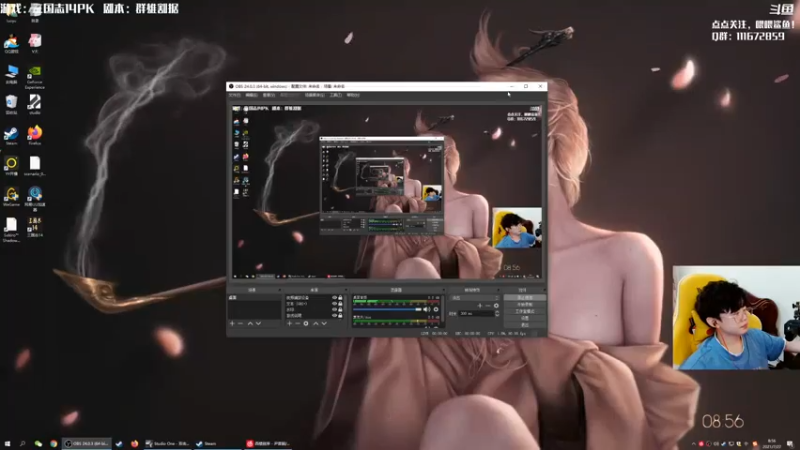Toggle lock icon on third source row
The width and height of the screenshot is (800, 450).
coord(340,310)
